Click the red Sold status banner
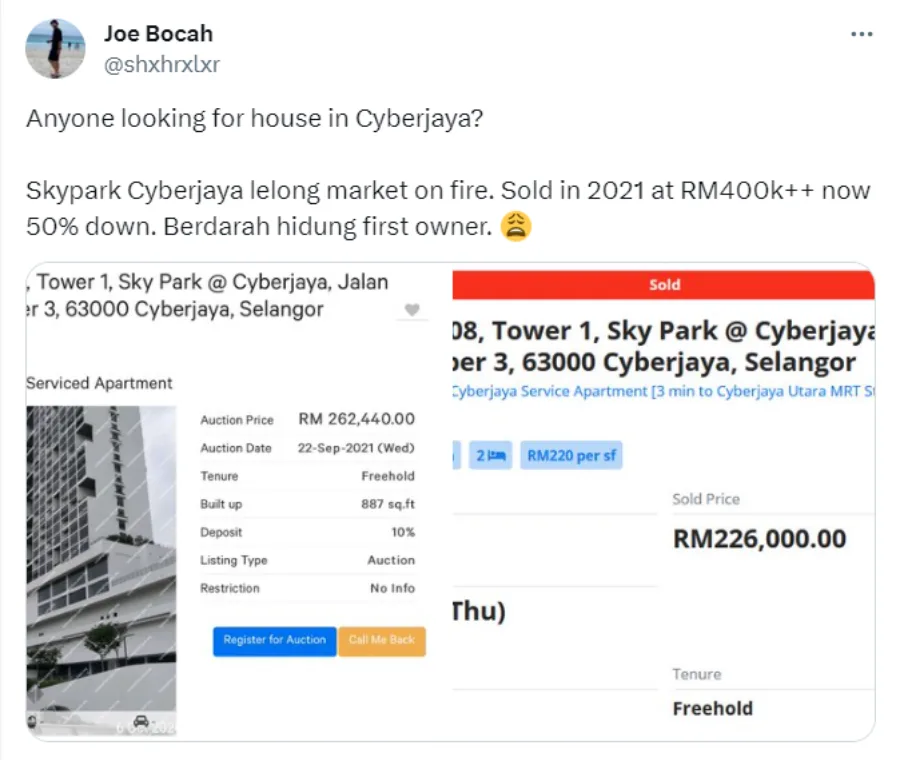The width and height of the screenshot is (900, 760). [x=663, y=285]
